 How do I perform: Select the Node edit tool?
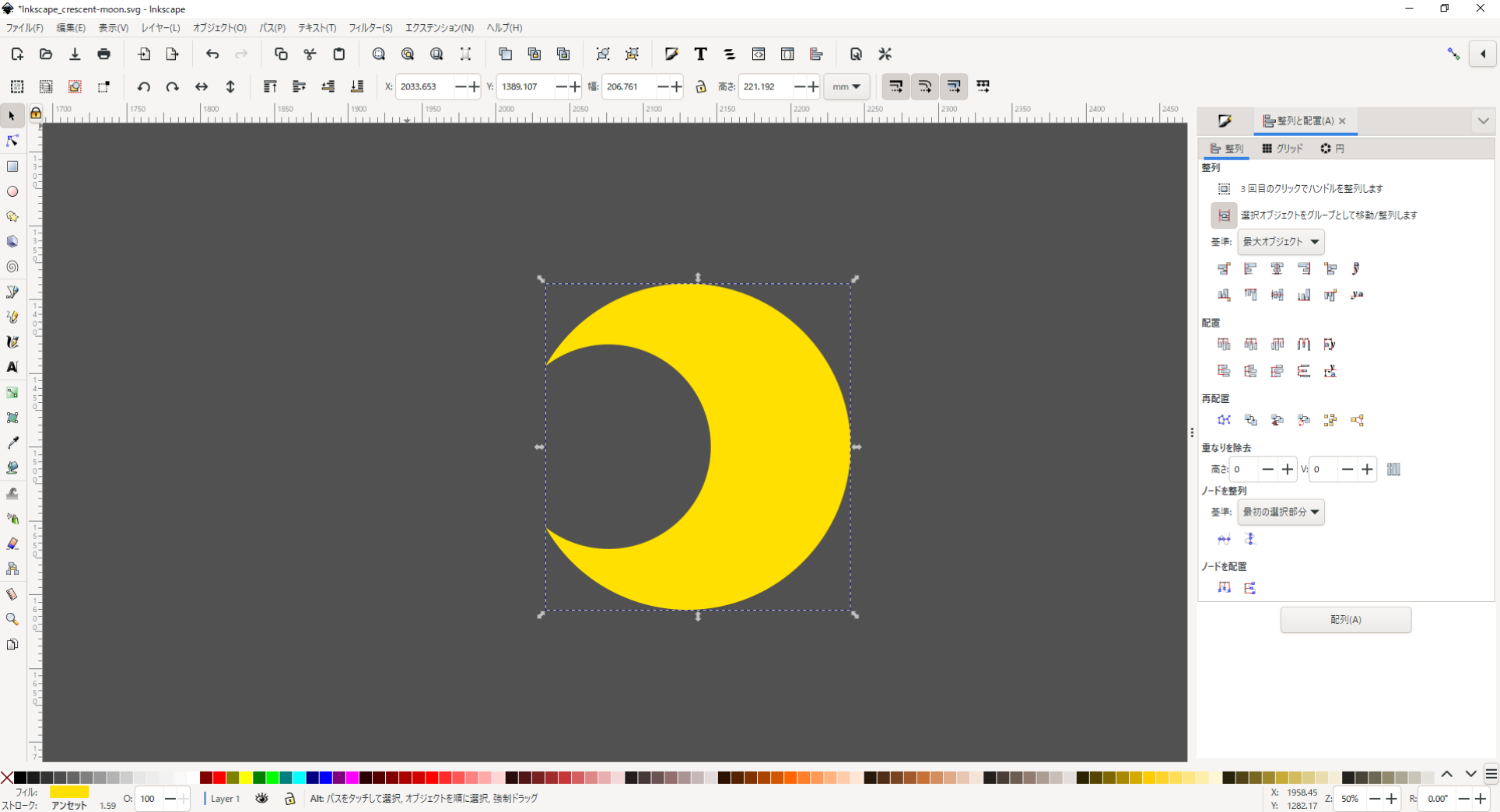pyautogui.click(x=12, y=141)
